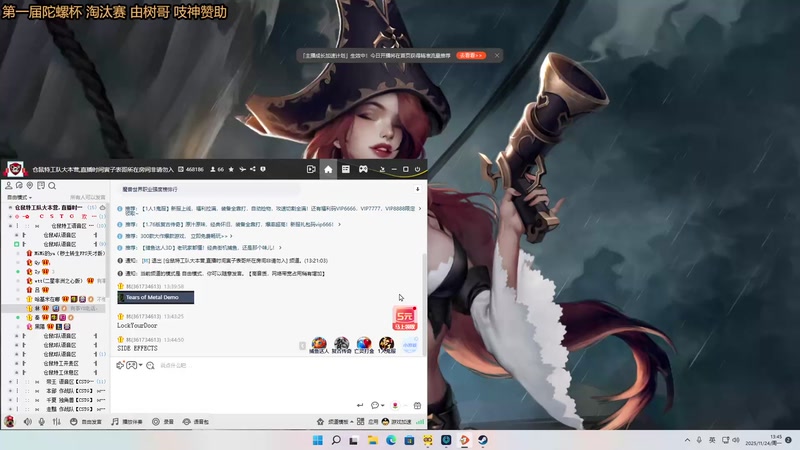Open the Windows Start button
800x450 pixels.
(x=317, y=440)
